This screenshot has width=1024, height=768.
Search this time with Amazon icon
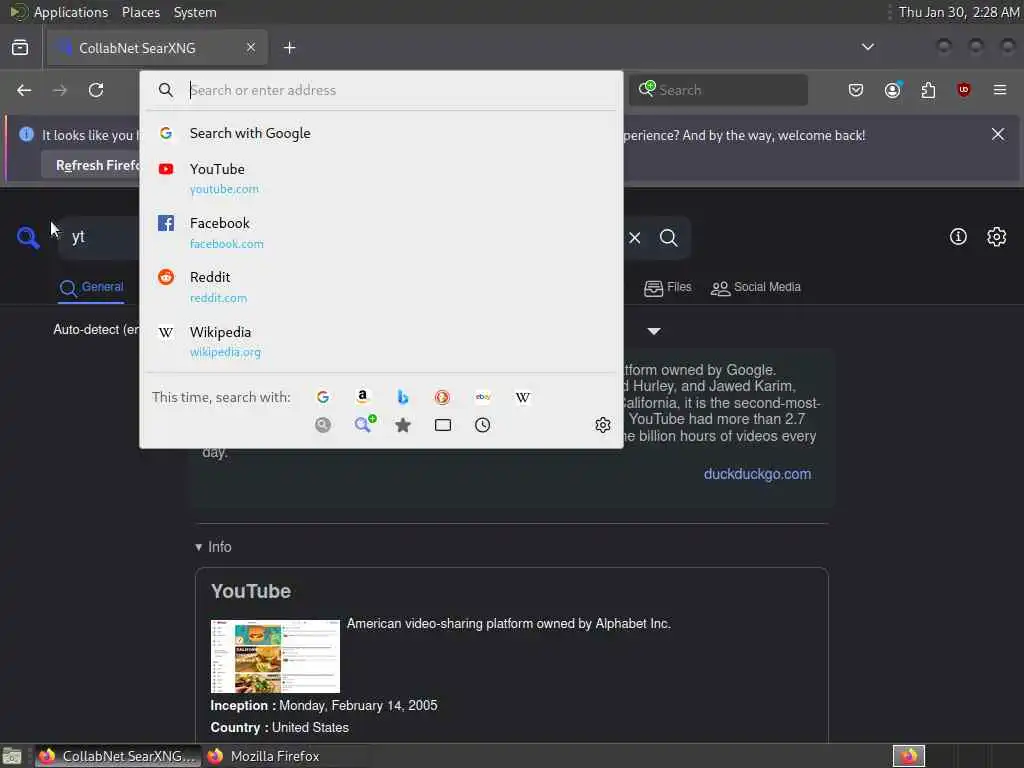click(x=362, y=397)
